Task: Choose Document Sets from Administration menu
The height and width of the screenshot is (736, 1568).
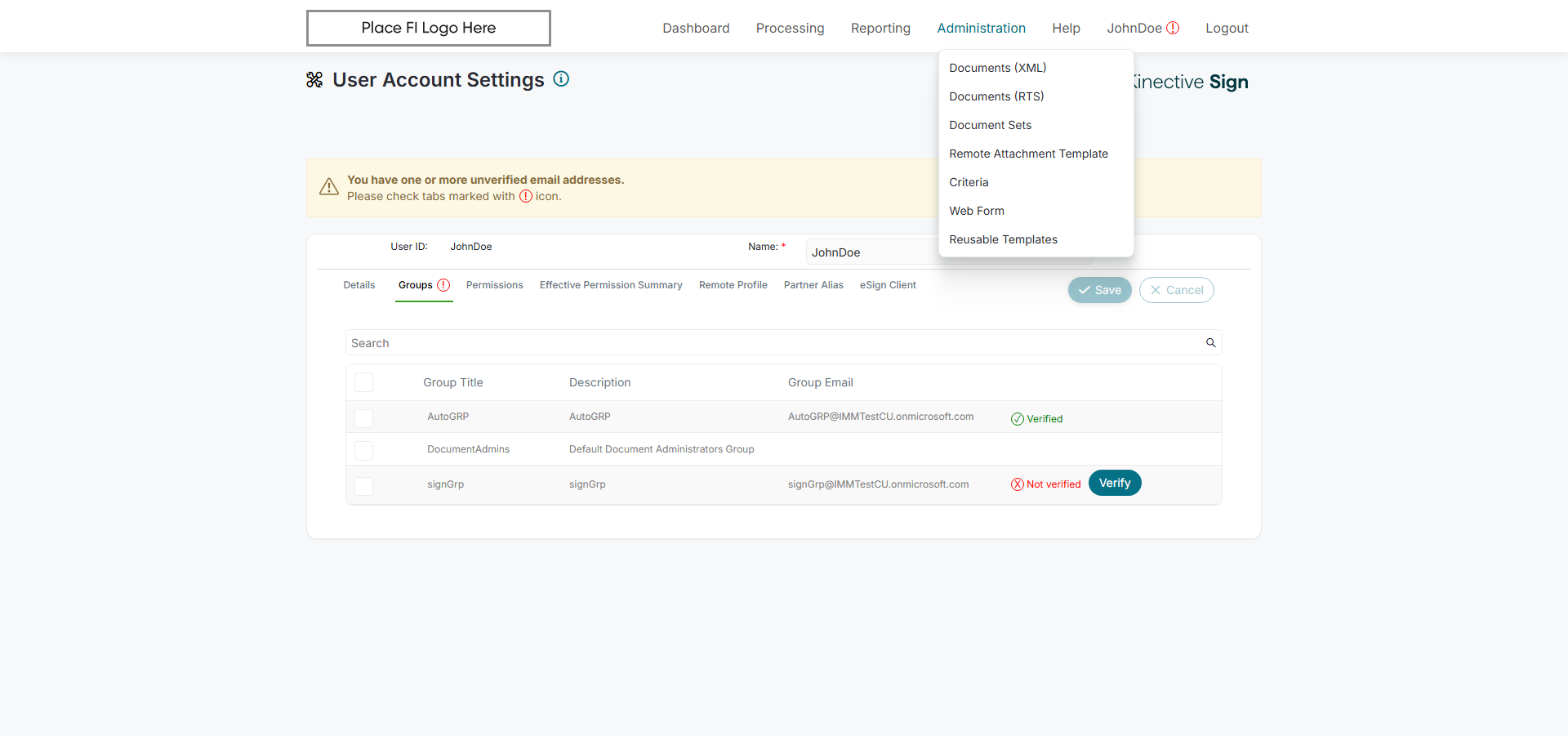Action: 990,125
